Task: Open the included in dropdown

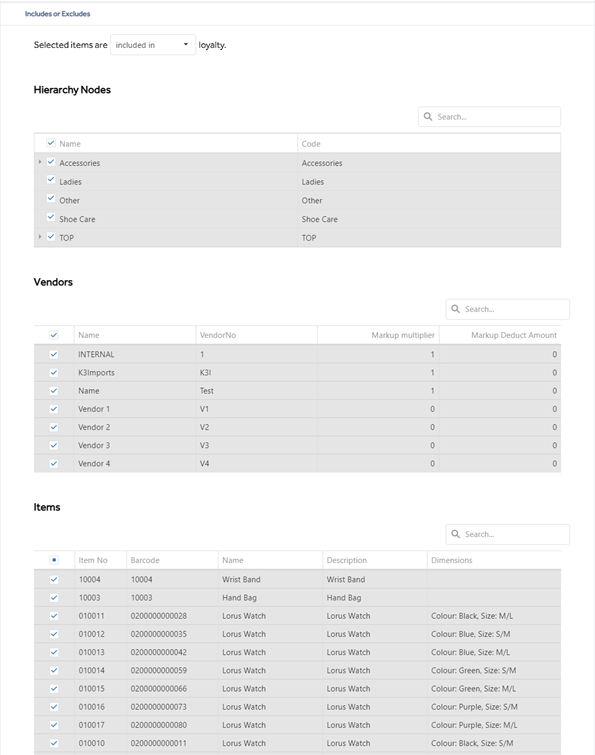Action: click(x=153, y=45)
